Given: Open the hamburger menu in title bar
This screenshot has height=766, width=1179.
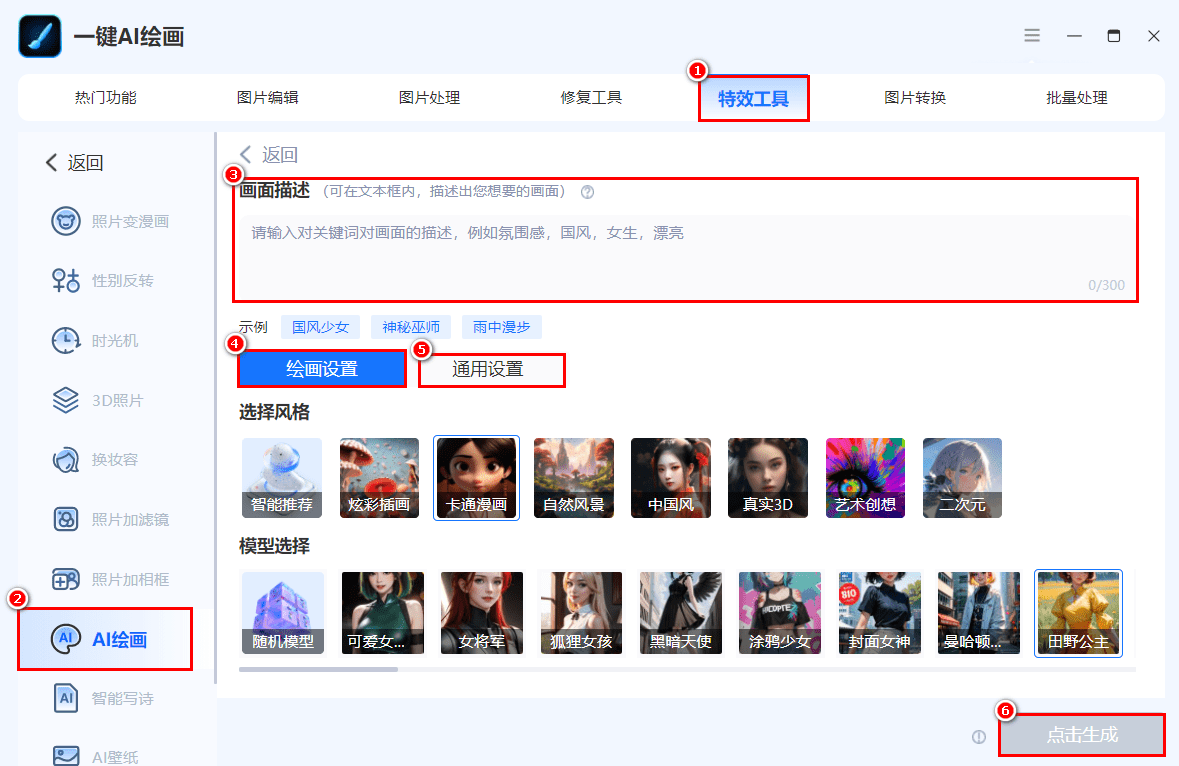Looking at the screenshot, I should 1032,35.
